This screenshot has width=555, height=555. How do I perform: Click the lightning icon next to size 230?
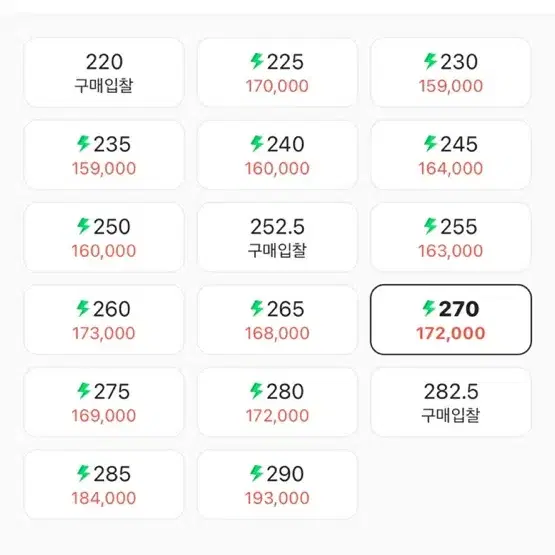431,61
